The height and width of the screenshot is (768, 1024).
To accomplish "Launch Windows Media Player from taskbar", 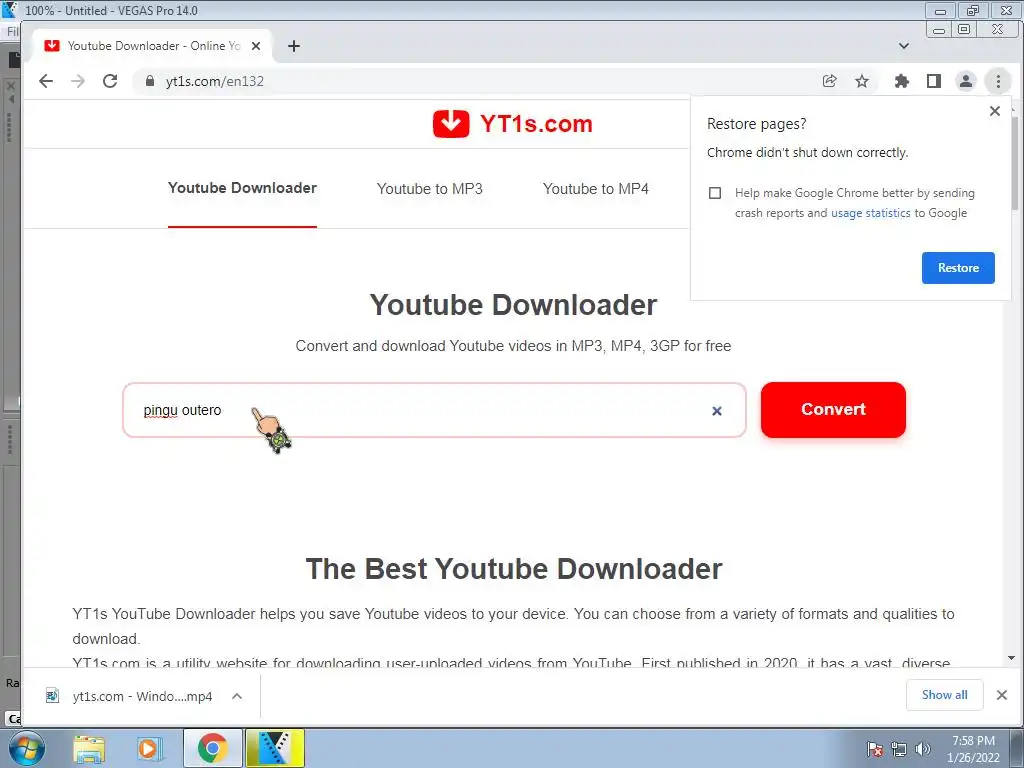I will (148, 748).
